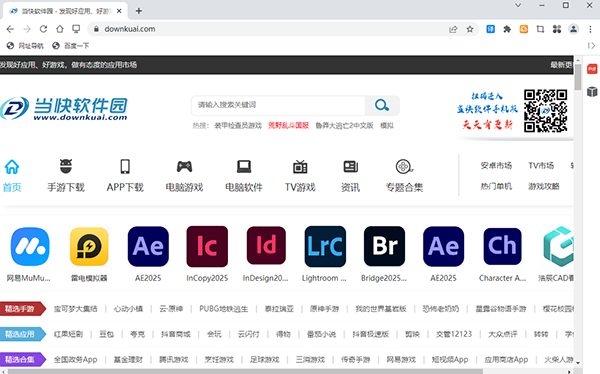Image resolution: width=600 pixels, height=374 pixels.
Task: Open the browser profile avatar
Action: pos(573,29)
